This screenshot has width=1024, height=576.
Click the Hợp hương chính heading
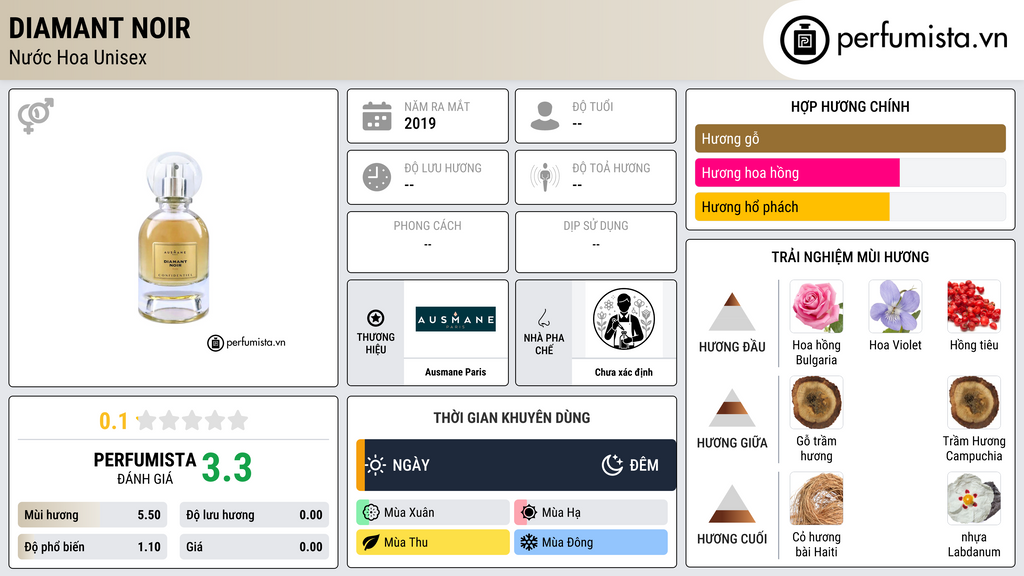tap(850, 106)
